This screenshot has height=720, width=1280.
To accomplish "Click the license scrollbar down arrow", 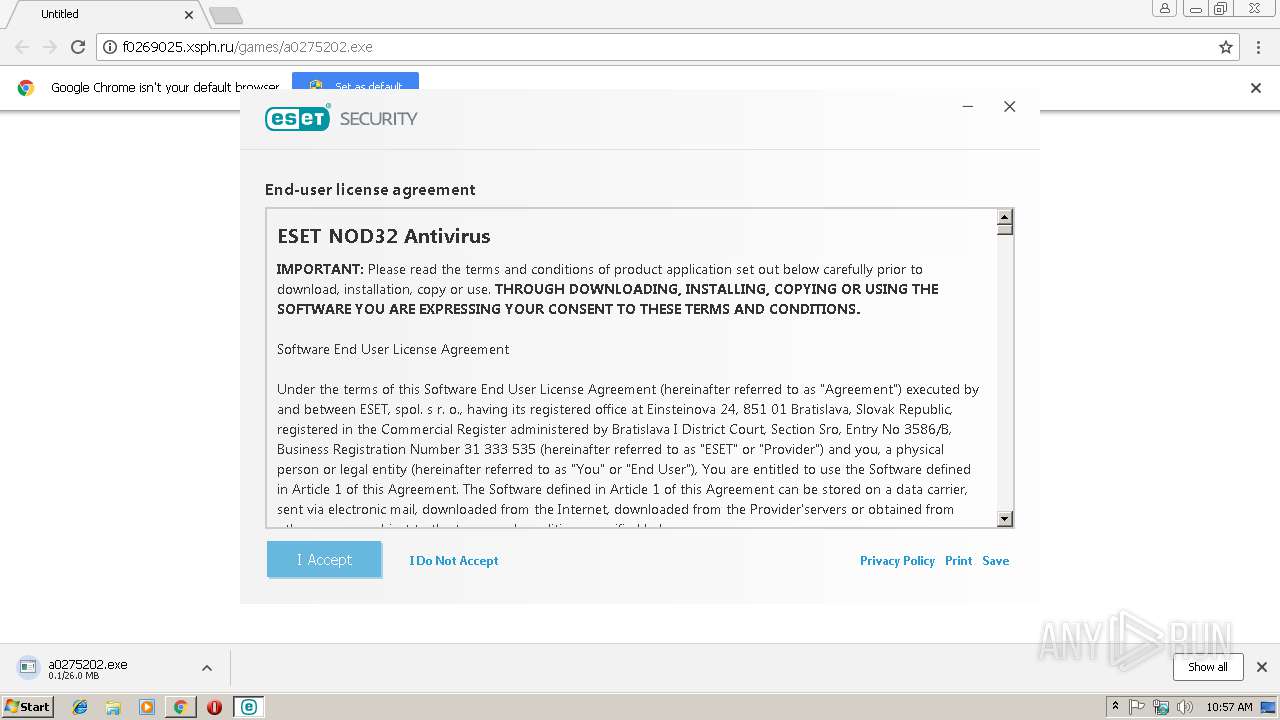I will coord(1005,519).
